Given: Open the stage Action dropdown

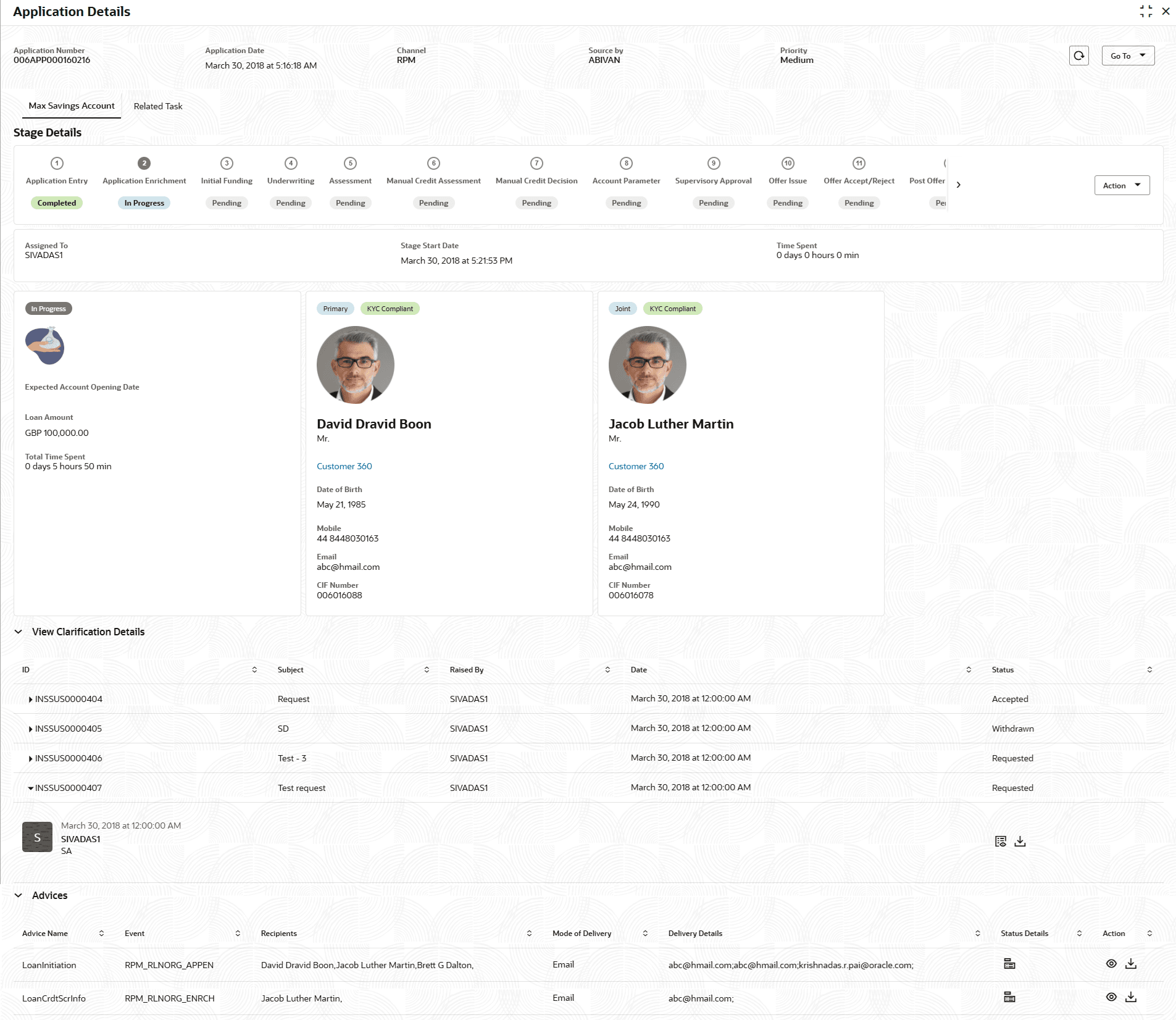Looking at the screenshot, I should tap(1122, 185).
